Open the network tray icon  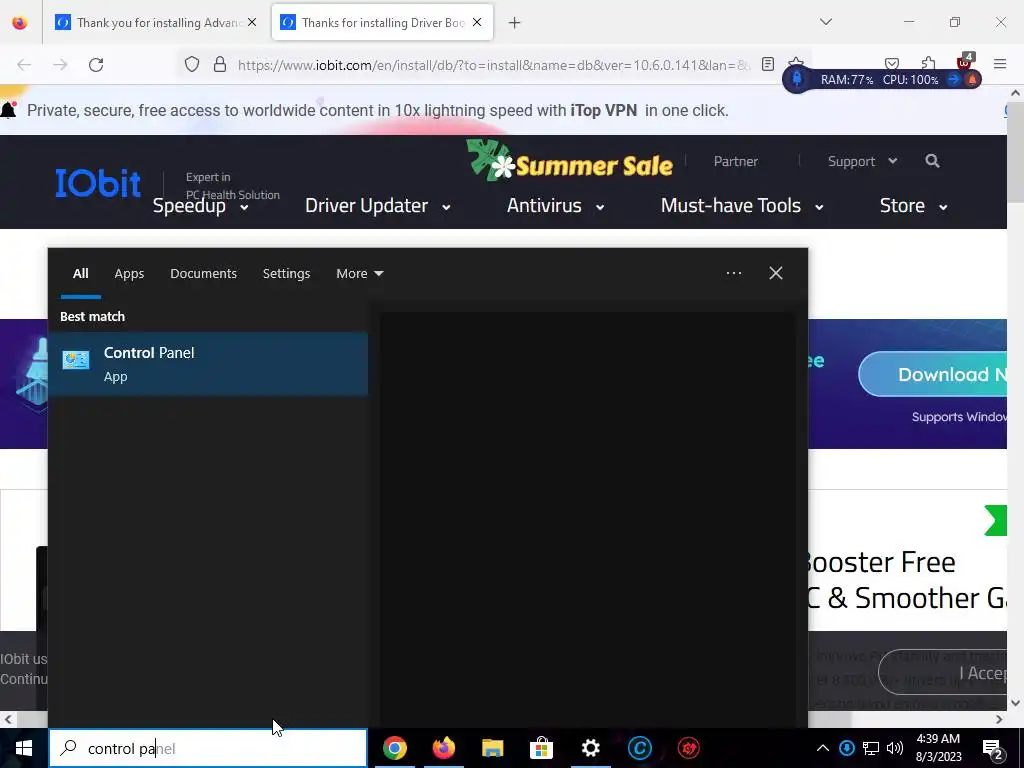coord(871,748)
